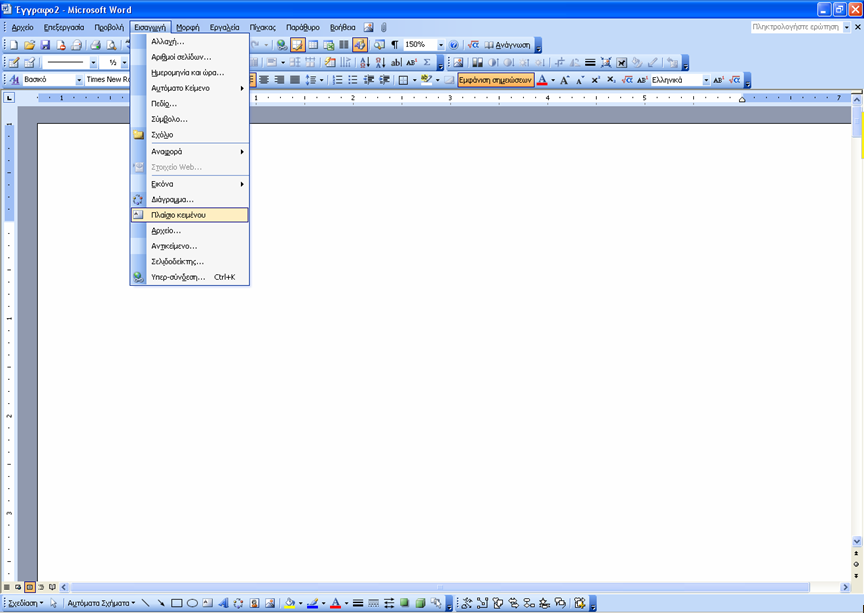864x613 pixels.
Task: Switch to Print Layout view button
Action: pyautogui.click(x=30, y=587)
